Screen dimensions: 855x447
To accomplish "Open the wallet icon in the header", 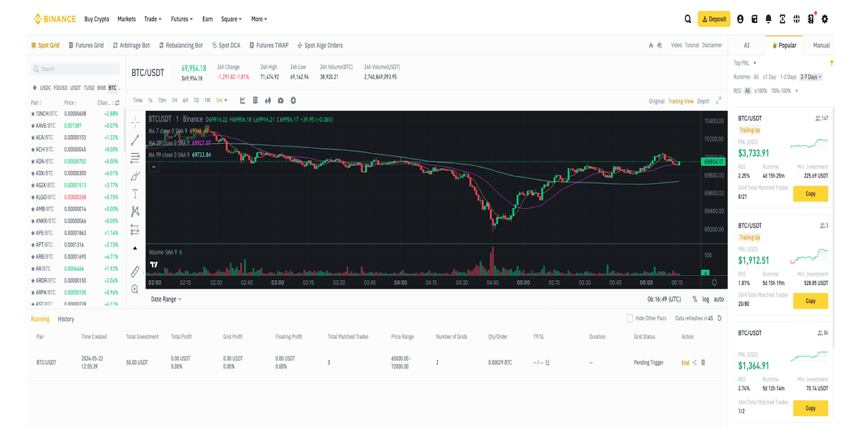I will 754,19.
